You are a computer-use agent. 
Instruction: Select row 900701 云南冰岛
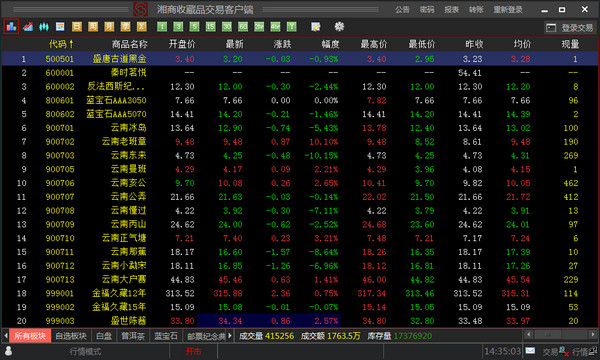(x=300, y=128)
